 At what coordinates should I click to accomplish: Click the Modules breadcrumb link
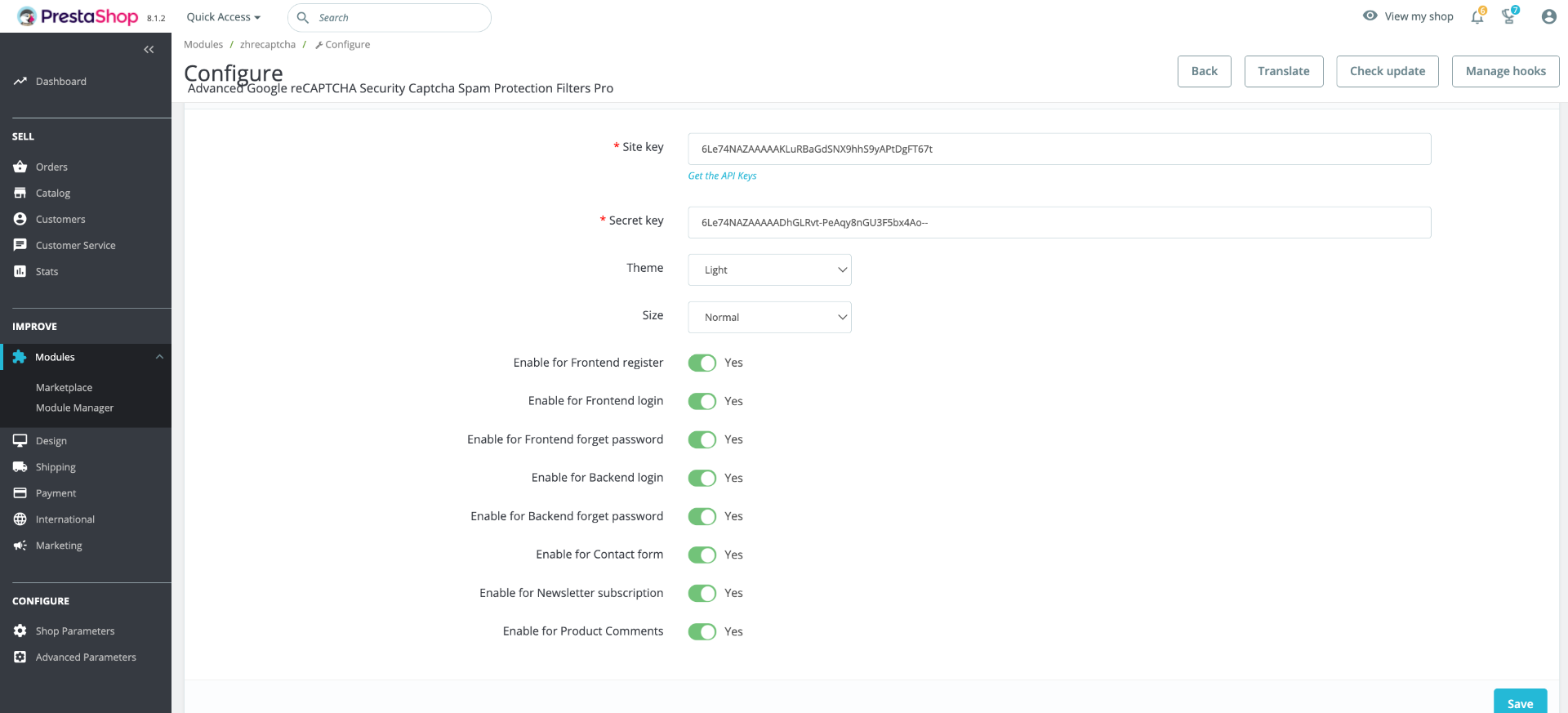point(203,44)
